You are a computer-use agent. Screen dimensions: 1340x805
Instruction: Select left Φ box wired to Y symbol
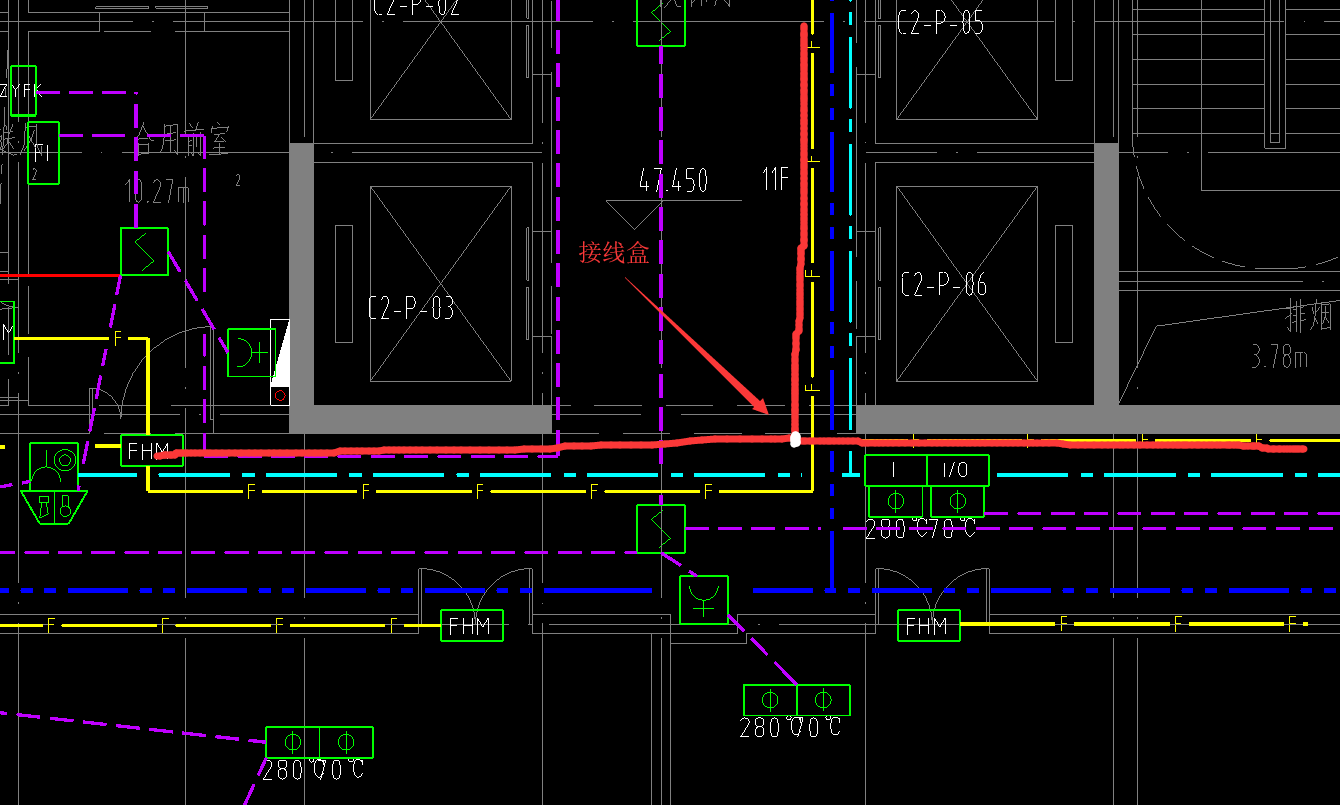(770, 700)
